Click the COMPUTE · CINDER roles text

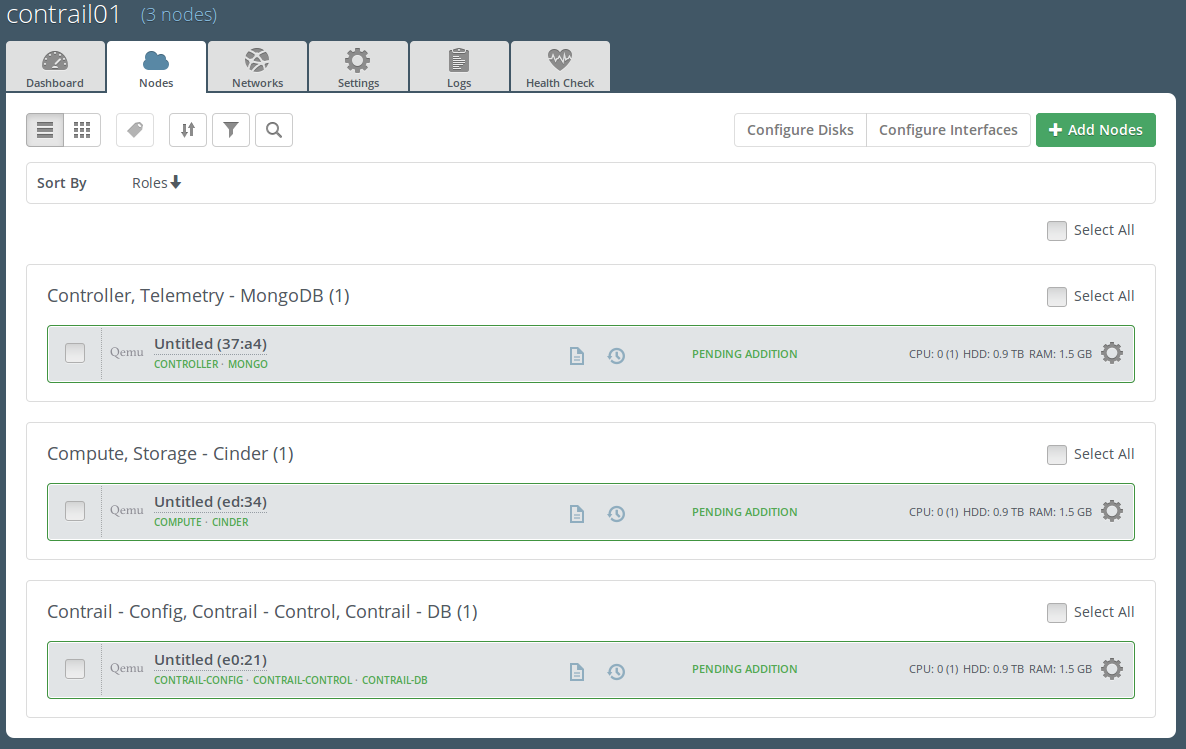pyautogui.click(x=201, y=523)
